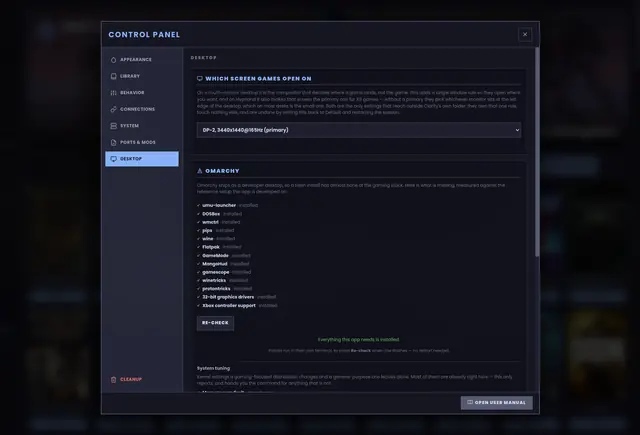Click the Control Panel title
640x435 pixels.
[144, 35]
